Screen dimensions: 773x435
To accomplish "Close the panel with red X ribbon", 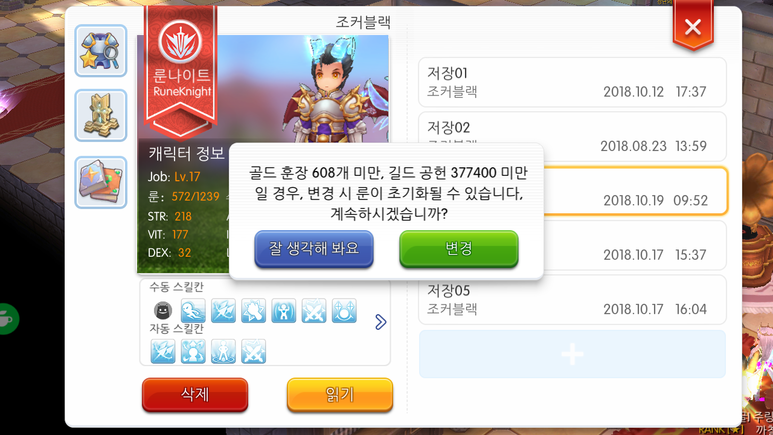I will tap(693, 26).
